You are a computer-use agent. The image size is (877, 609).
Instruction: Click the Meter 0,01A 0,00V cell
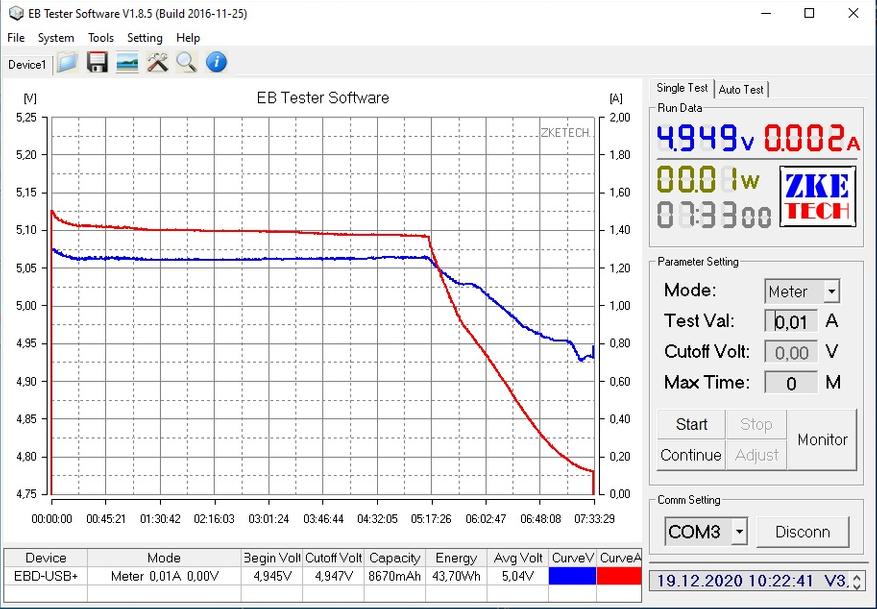(x=164, y=576)
